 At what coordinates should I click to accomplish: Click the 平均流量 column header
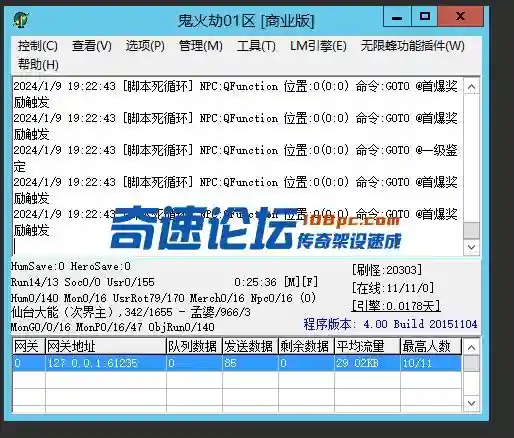[x=367, y=347]
